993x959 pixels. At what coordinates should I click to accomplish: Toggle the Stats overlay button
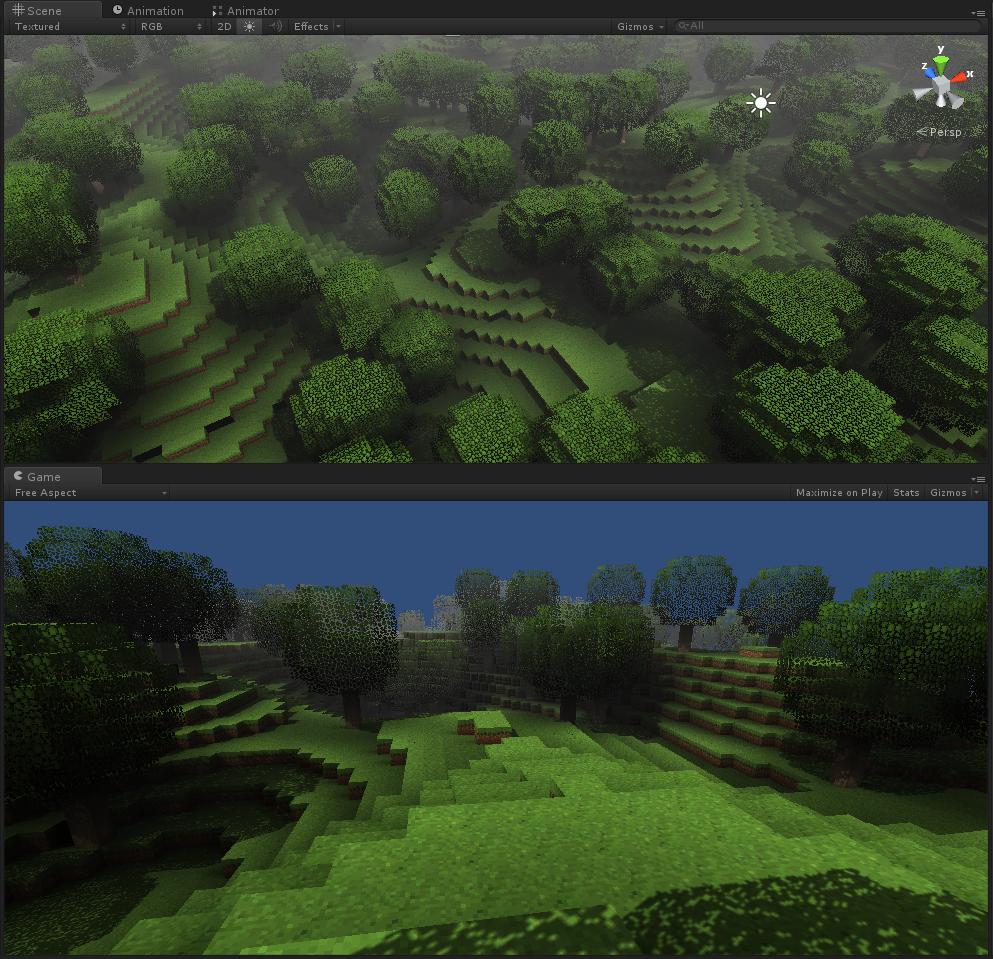906,493
